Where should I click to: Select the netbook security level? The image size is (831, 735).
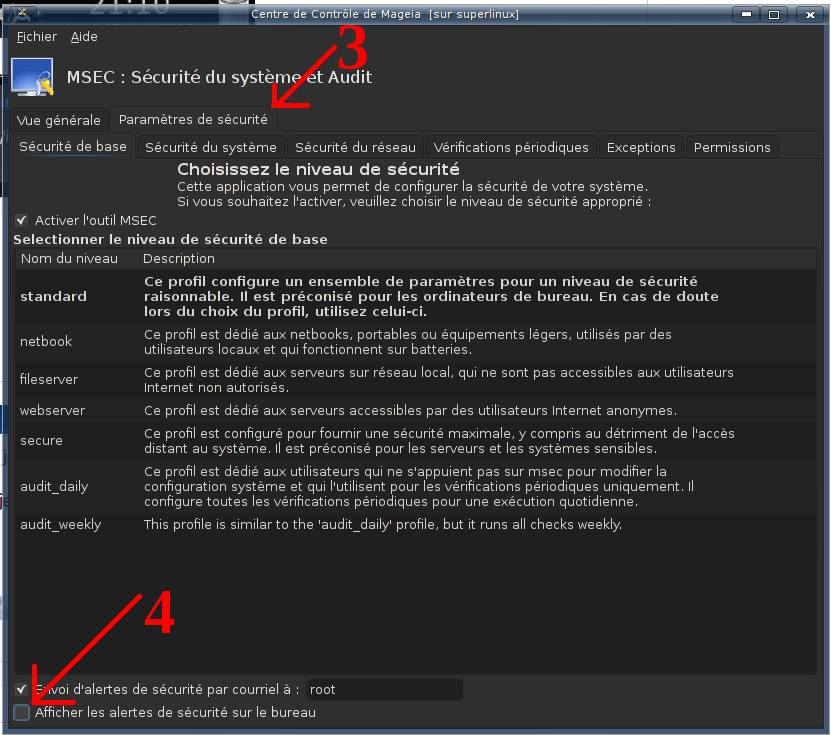[x=416, y=342]
